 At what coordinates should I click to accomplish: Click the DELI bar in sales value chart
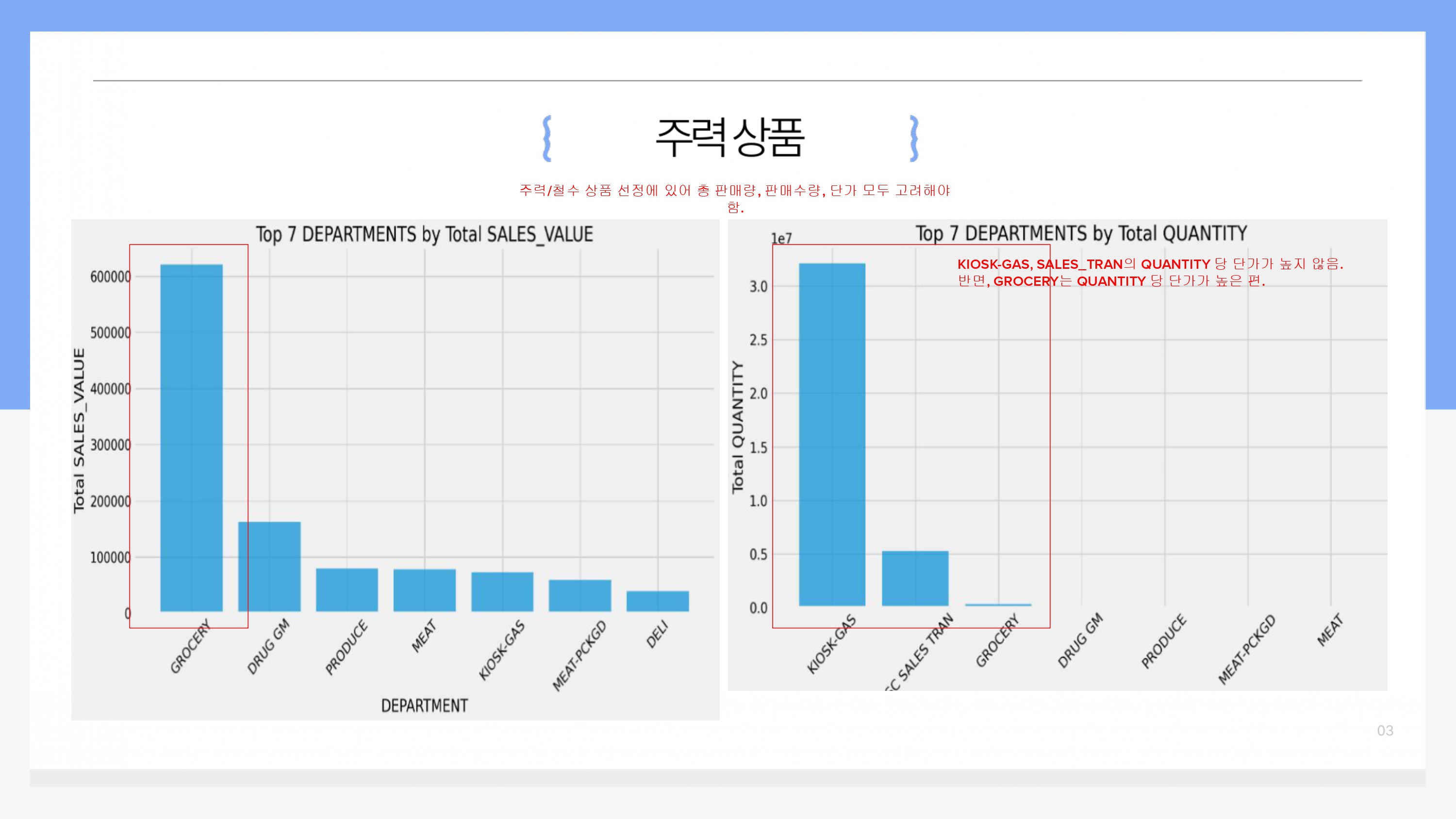pyautogui.click(x=657, y=601)
